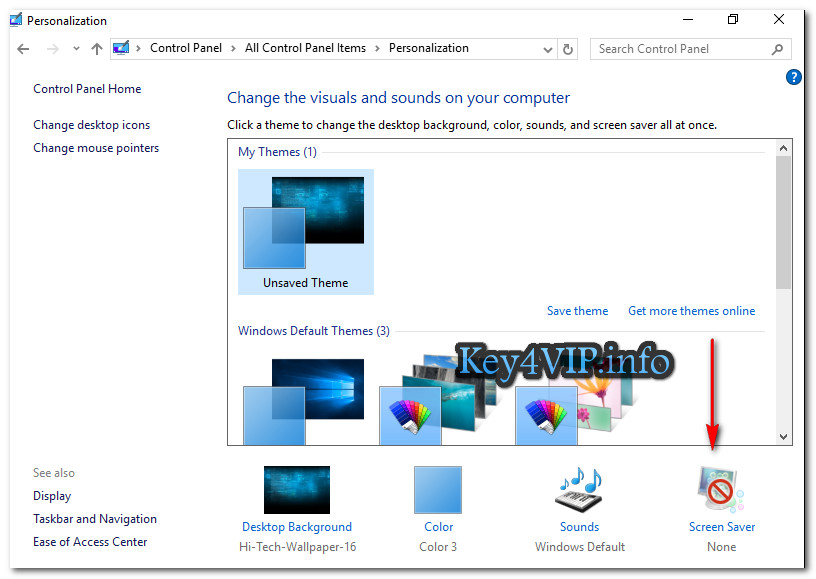
Task: Click the scrollbar up arrow in themes list
Action: tap(783, 148)
